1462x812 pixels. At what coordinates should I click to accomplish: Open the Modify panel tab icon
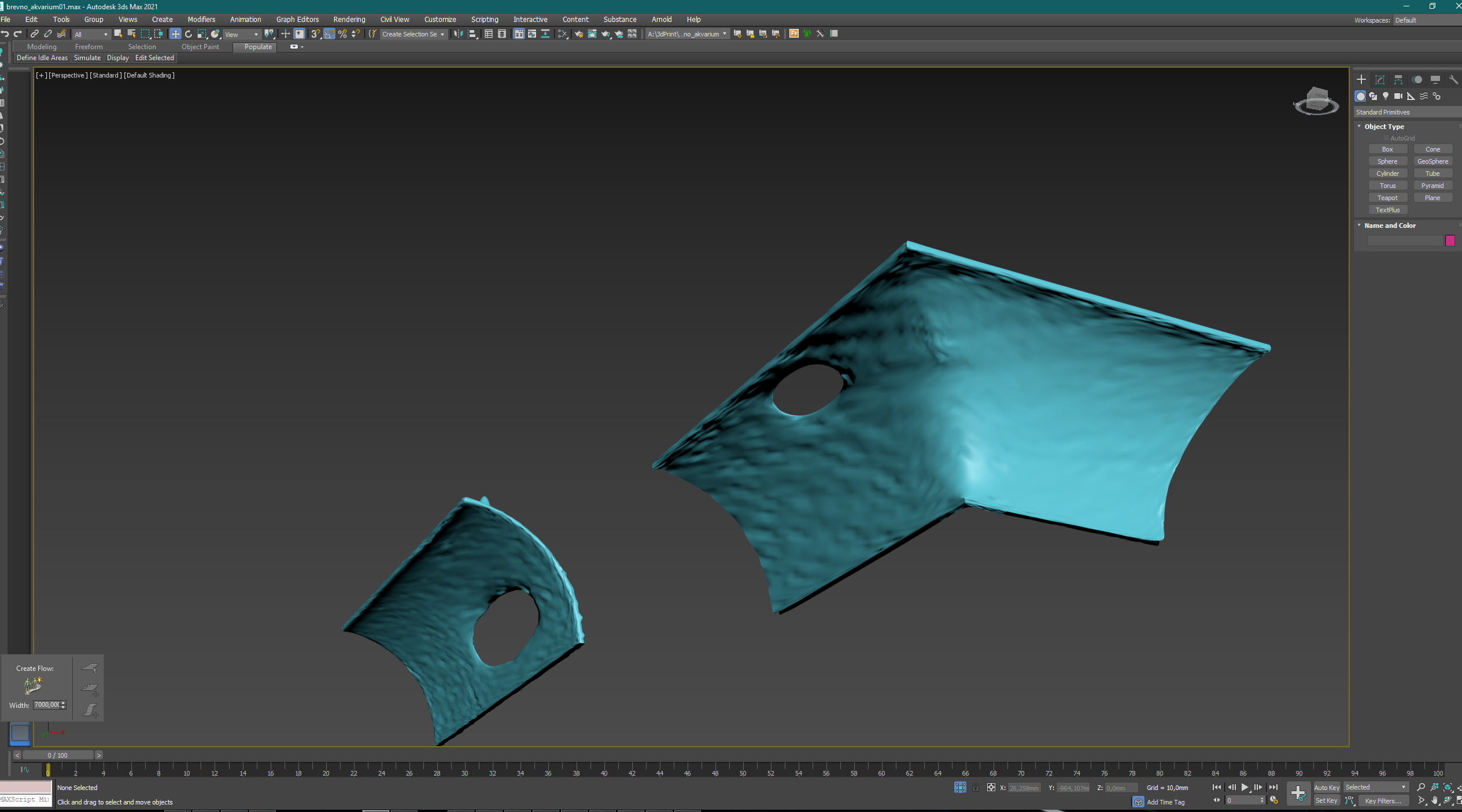[x=1380, y=80]
